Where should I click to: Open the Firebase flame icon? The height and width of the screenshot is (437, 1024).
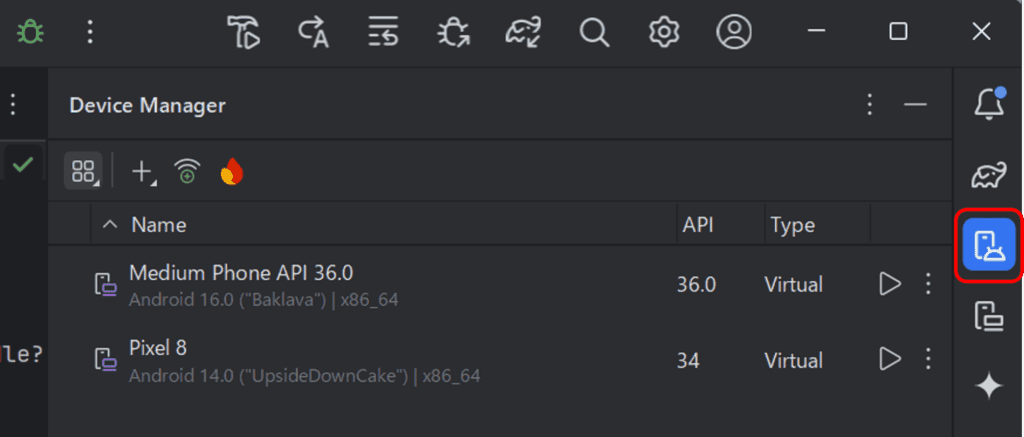coord(232,172)
